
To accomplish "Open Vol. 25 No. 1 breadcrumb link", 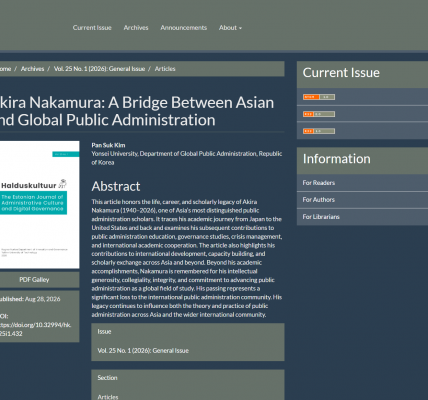I will [x=99, y=69].
